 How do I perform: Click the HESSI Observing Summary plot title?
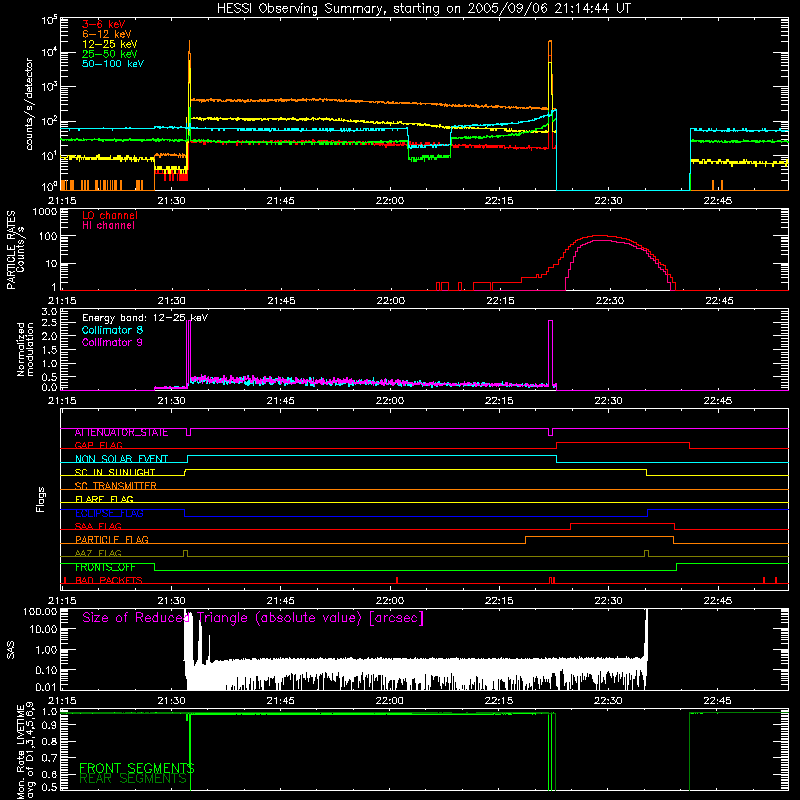(423, 9)
